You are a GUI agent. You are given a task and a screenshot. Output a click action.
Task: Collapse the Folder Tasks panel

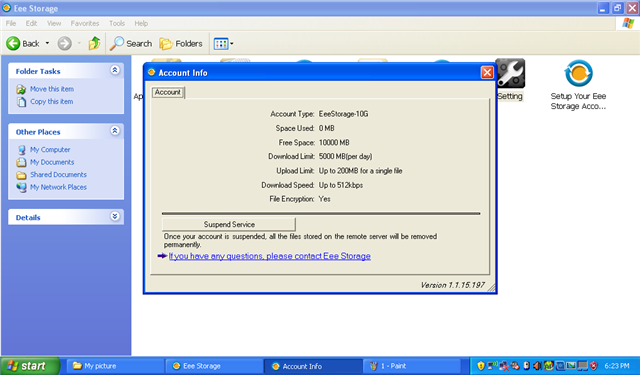pyautogui.click(x=115, y=70)
